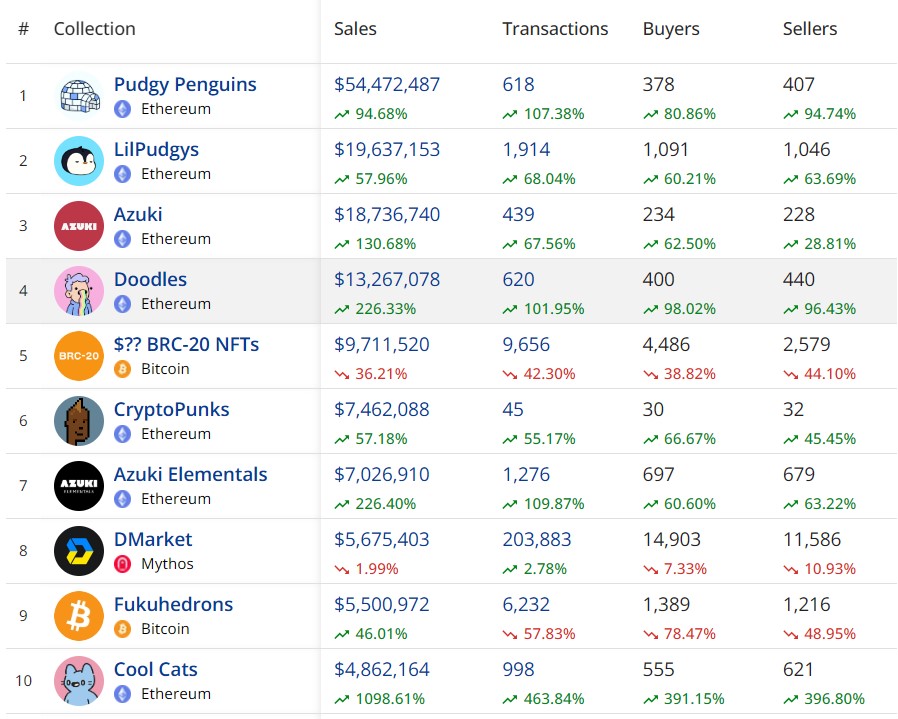
Task: Select the Mythos chain badge under DMarket
Action: [123, 564]
